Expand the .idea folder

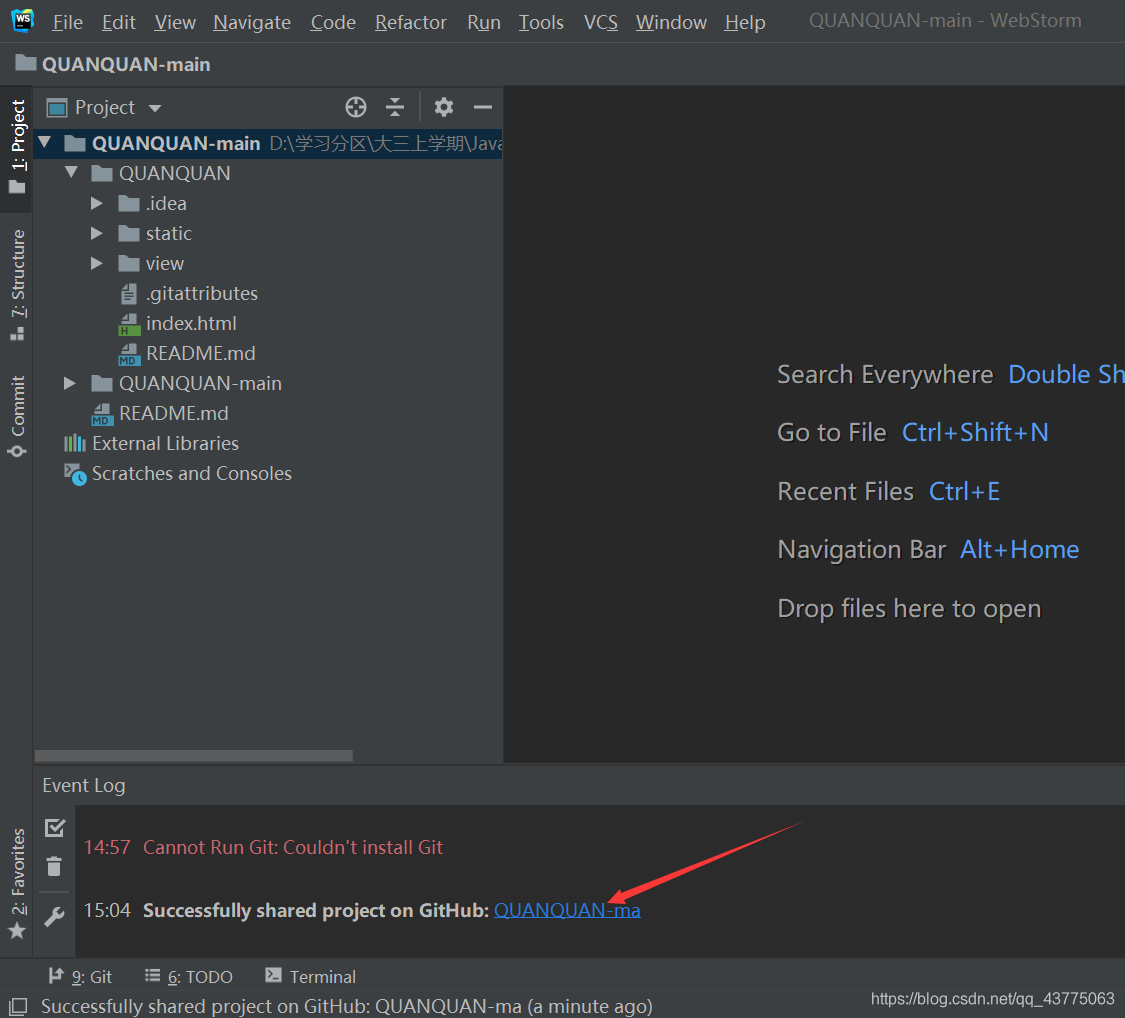click(97, 203)
